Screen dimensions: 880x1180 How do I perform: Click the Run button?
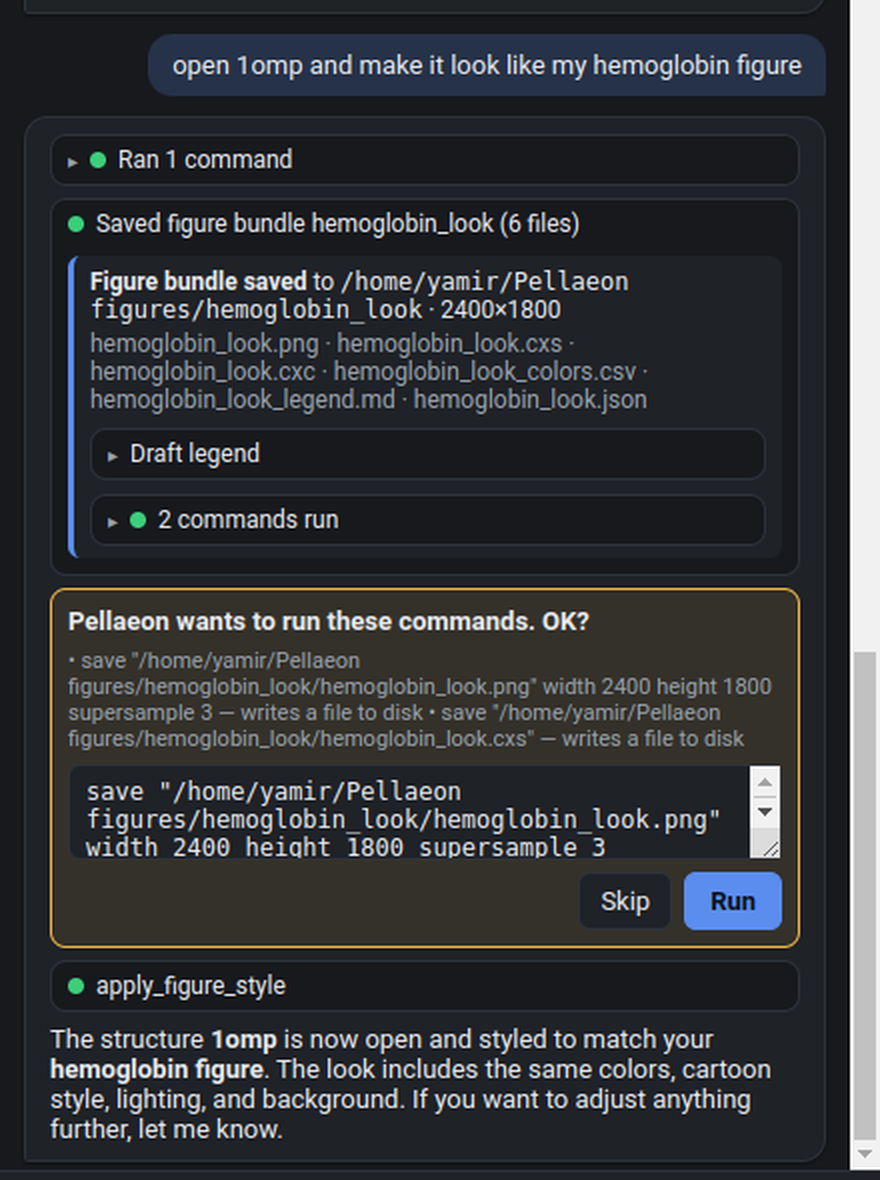[x=732, y=901]
